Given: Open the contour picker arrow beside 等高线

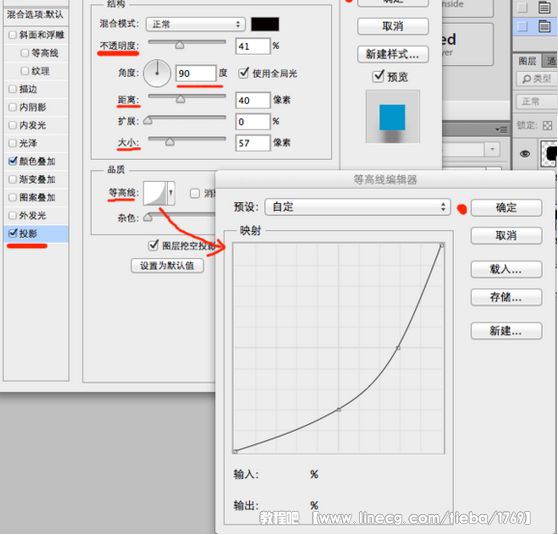Looking at the screenshot, I should (171, 193).
